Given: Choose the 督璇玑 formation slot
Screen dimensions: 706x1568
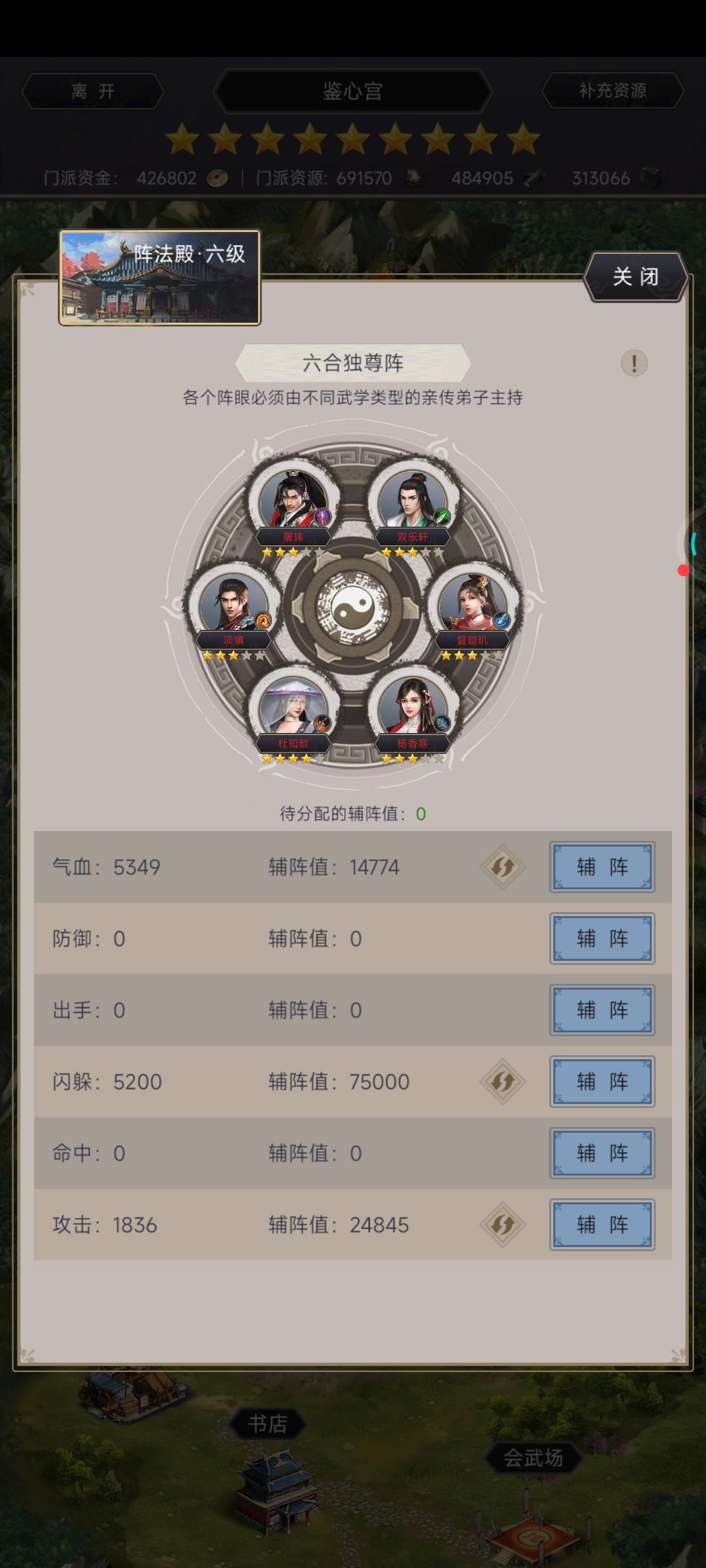Looking at the screenshot, I should point(472,604).
